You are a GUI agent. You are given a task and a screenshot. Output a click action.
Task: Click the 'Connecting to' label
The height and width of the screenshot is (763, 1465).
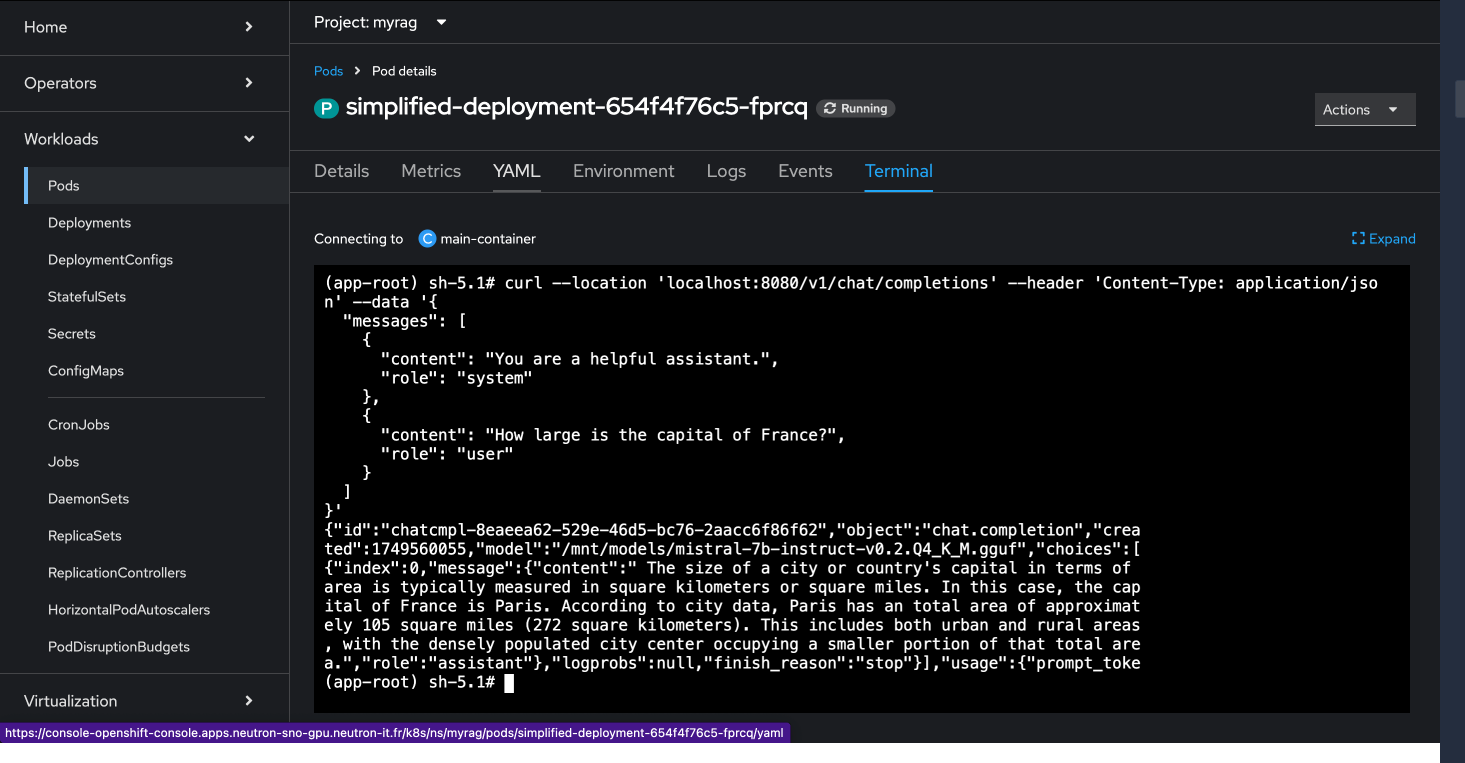click(x=359, y=239)
